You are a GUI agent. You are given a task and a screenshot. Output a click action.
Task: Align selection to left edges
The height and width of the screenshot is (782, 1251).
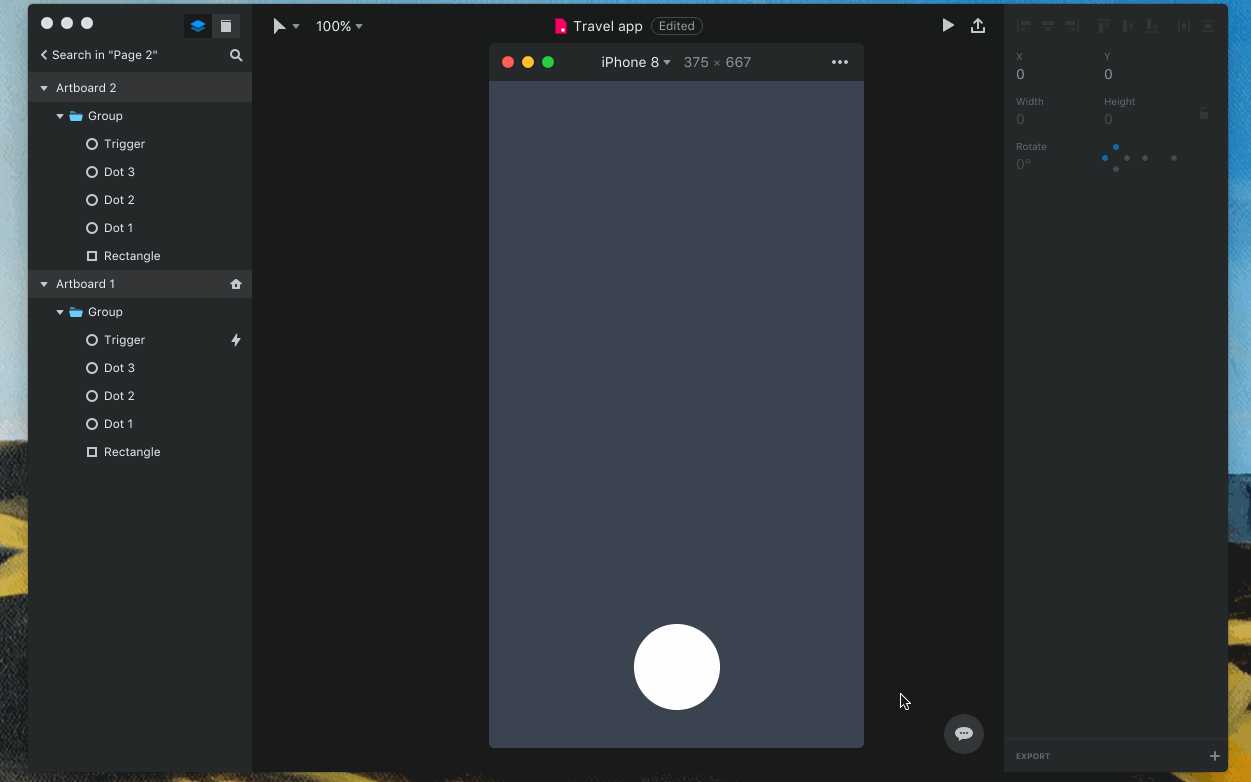click(1024, 26)
